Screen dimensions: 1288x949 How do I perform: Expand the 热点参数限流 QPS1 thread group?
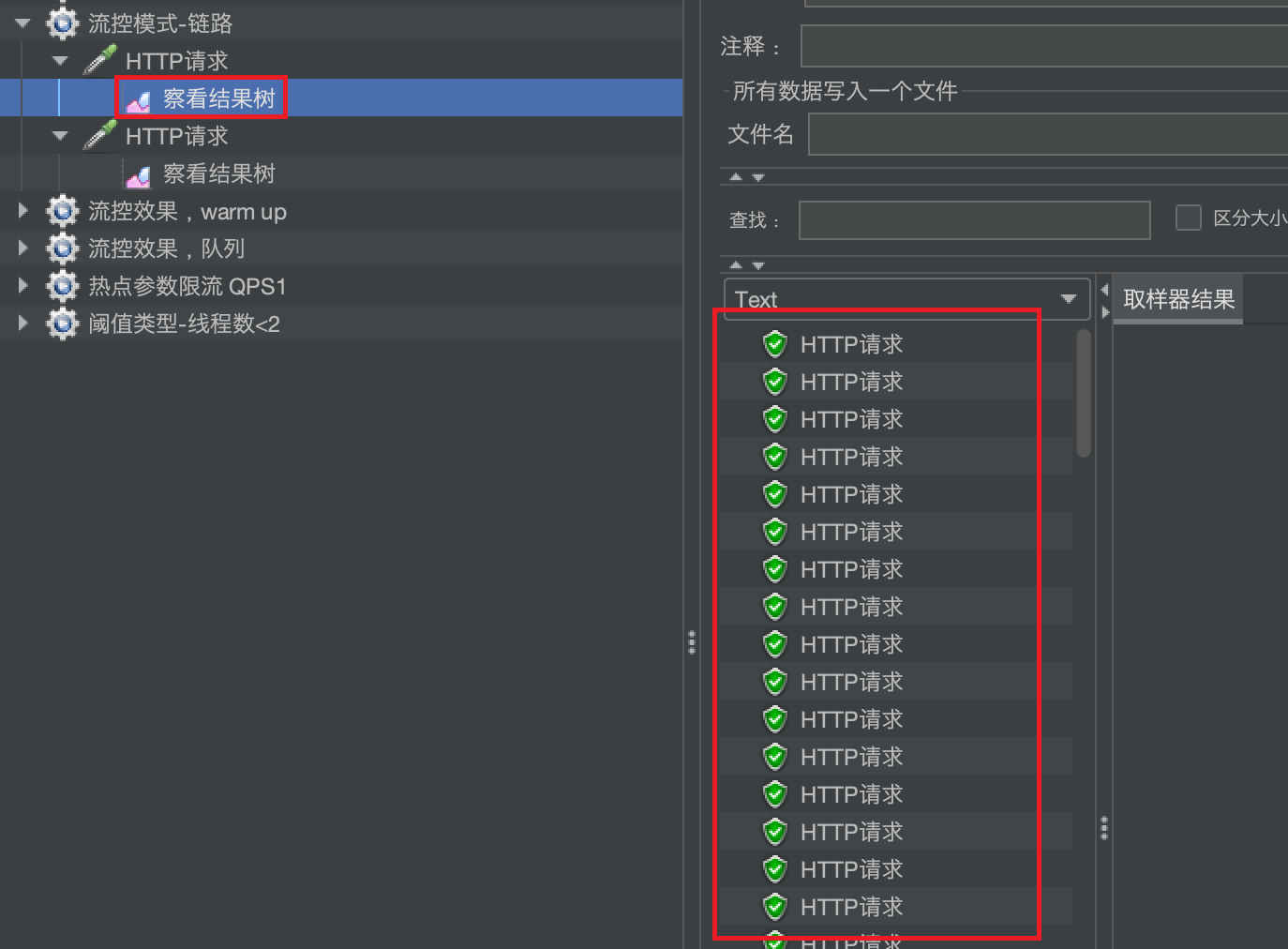pos(23,286)
